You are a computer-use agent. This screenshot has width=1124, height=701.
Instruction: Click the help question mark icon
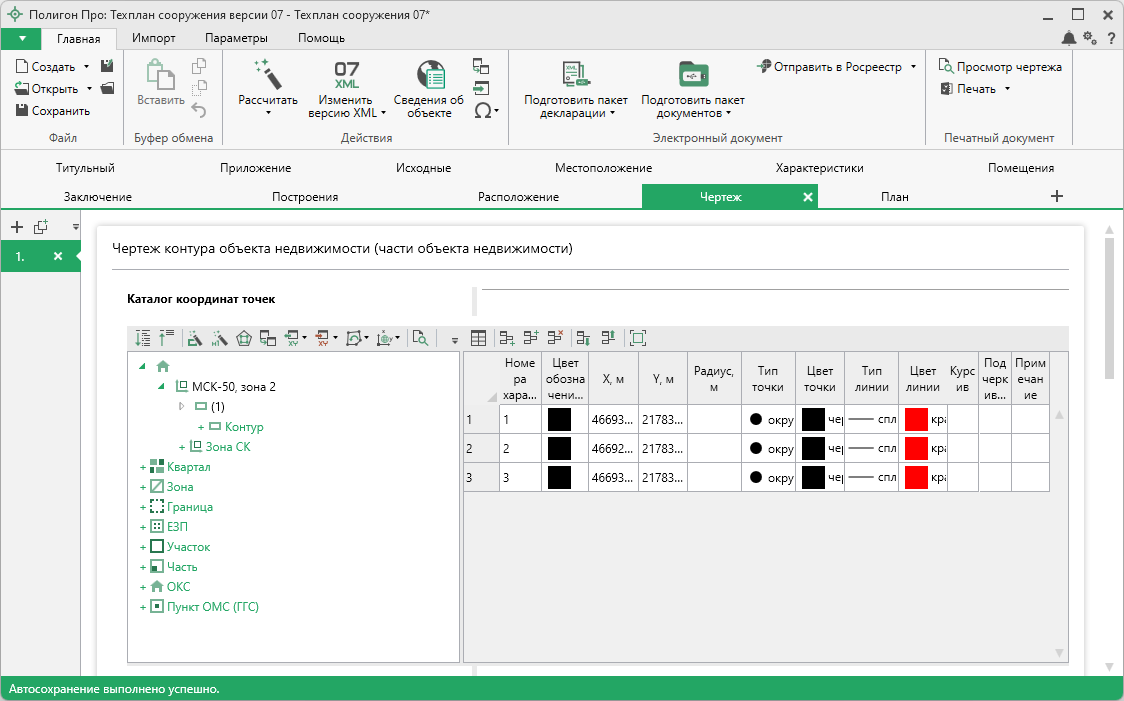pos(1110,38)
